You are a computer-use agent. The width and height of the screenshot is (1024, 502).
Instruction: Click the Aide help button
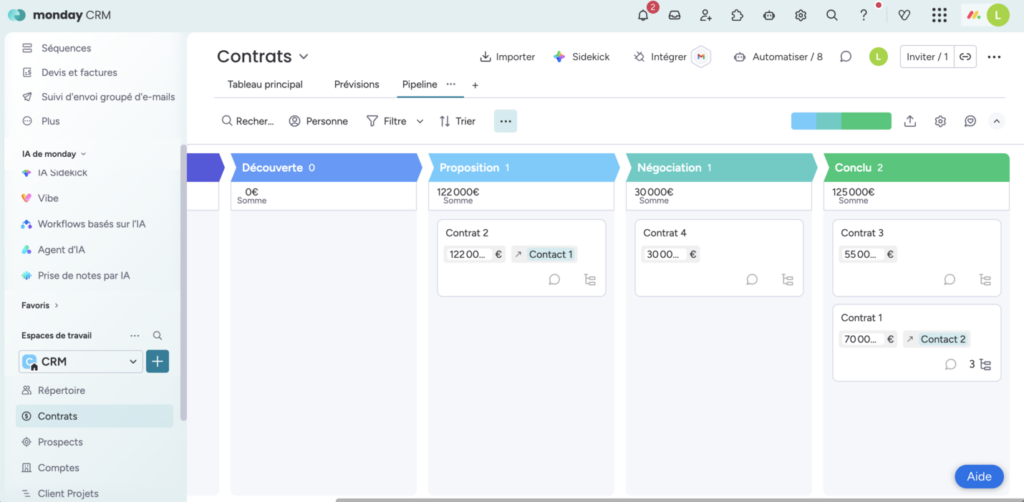click(979, 477)
